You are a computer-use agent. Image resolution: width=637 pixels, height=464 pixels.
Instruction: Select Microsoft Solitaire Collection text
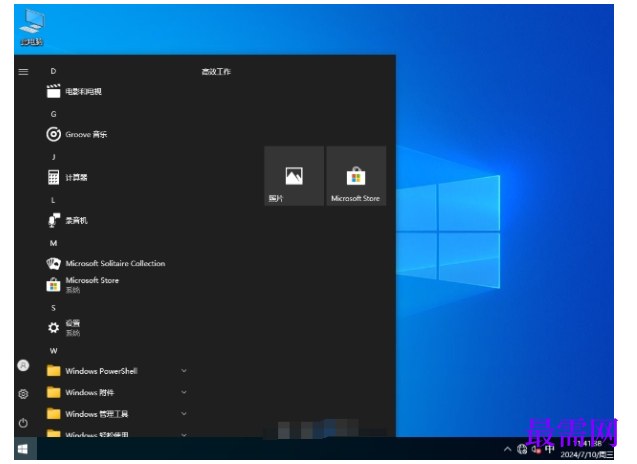click(115, 263)
